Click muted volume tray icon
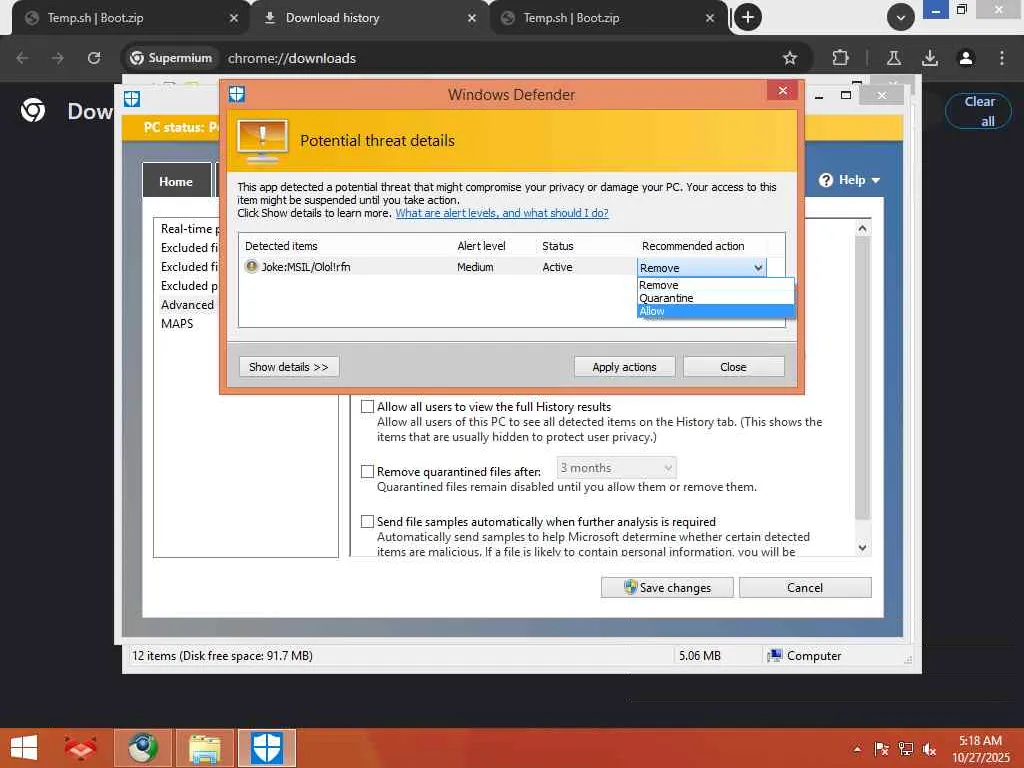The width and height of the screenshot is (1024, 768). 929,749
